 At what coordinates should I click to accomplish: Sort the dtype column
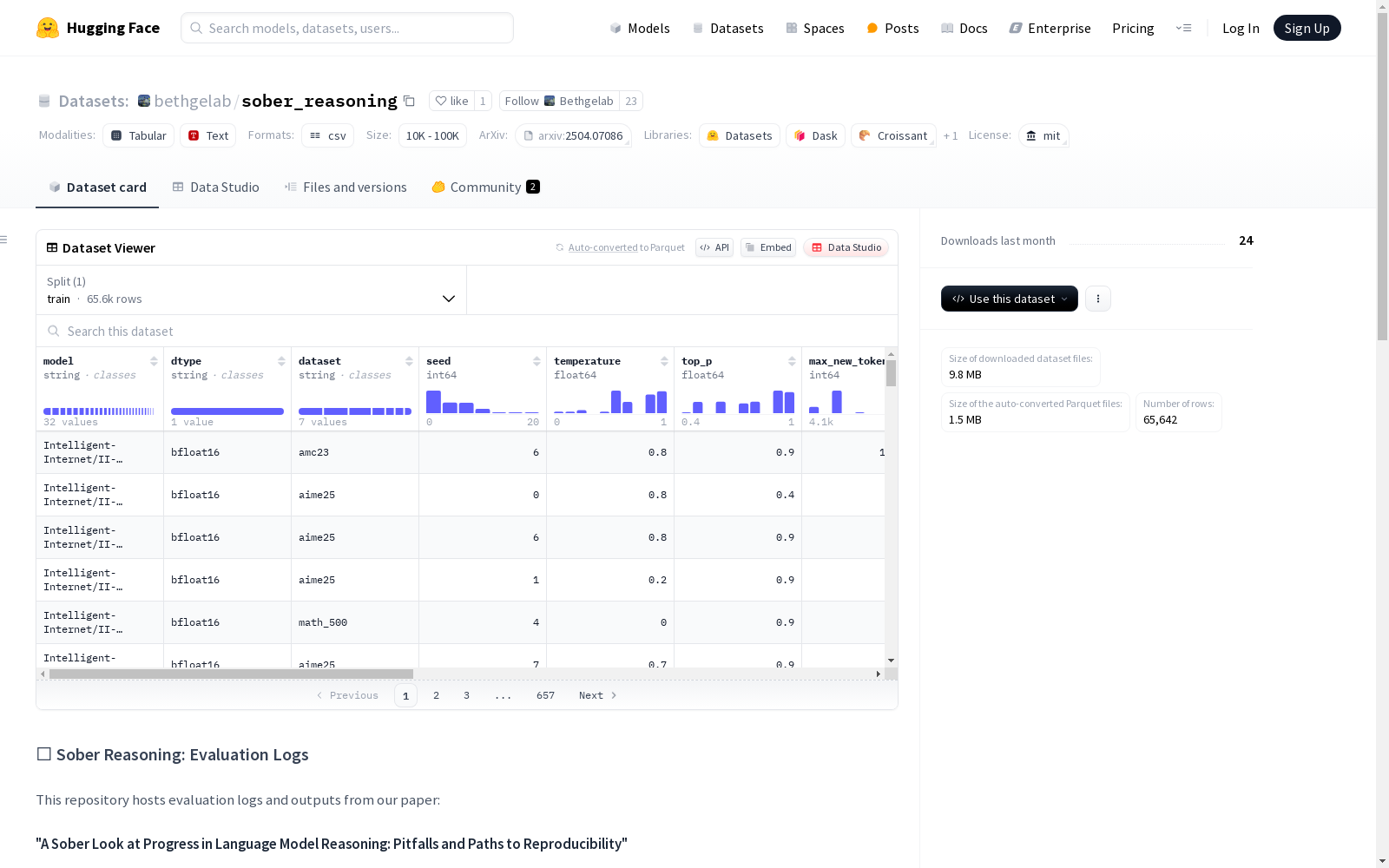(281, 361)
